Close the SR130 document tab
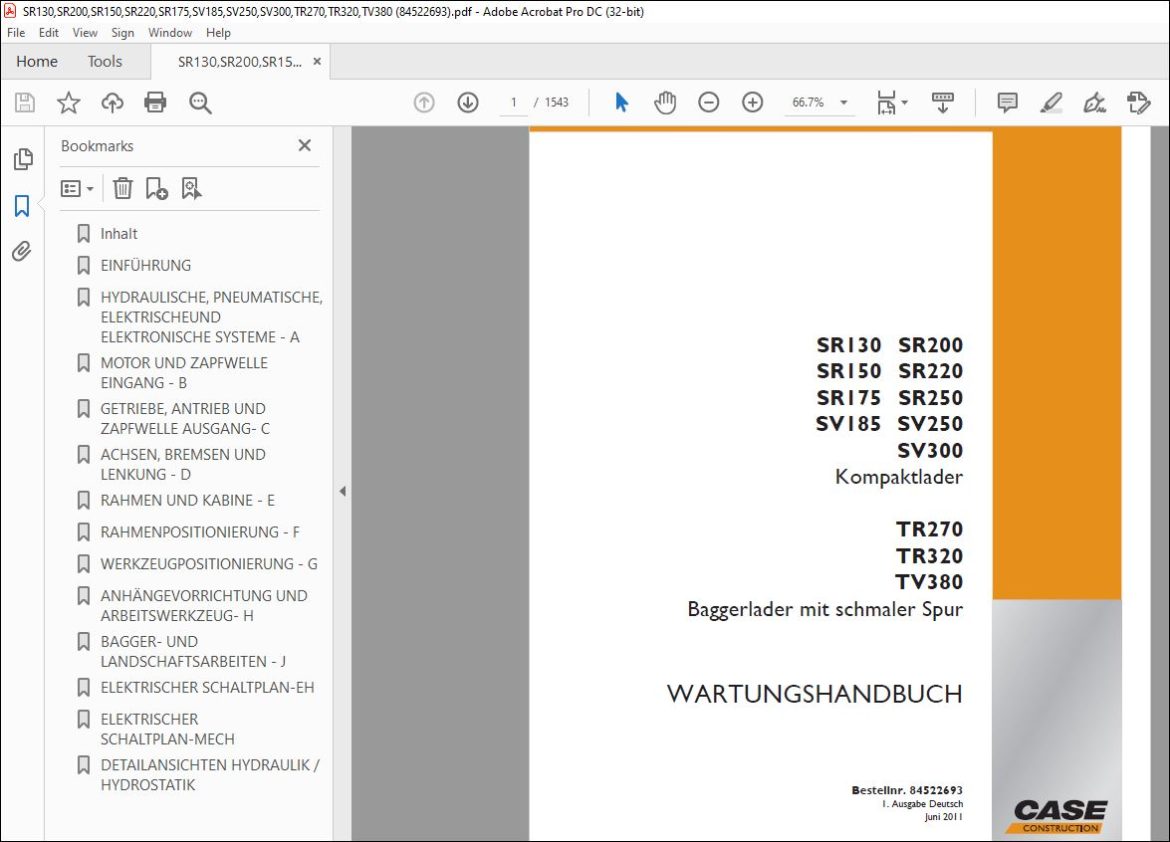Viewport: 1170px width, 842px height. click(x=317, y=61)
